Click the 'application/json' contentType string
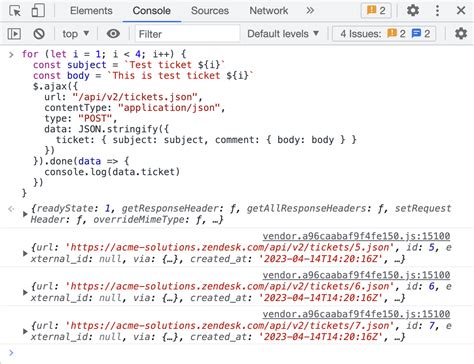 (169, 108)
